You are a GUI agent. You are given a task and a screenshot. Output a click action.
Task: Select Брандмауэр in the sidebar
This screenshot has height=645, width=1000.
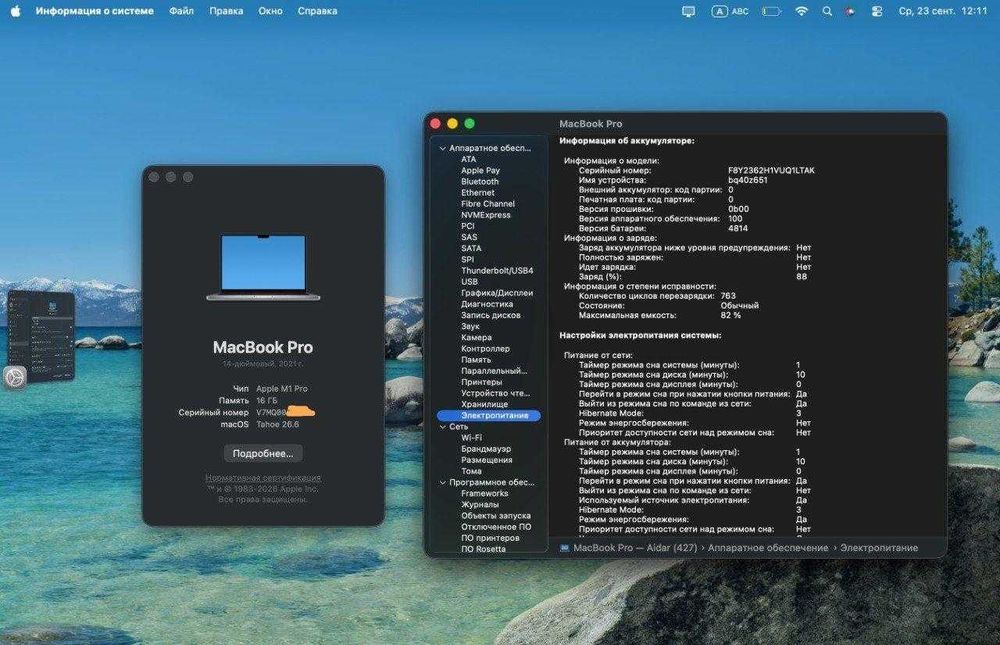(x=486, y=449)
